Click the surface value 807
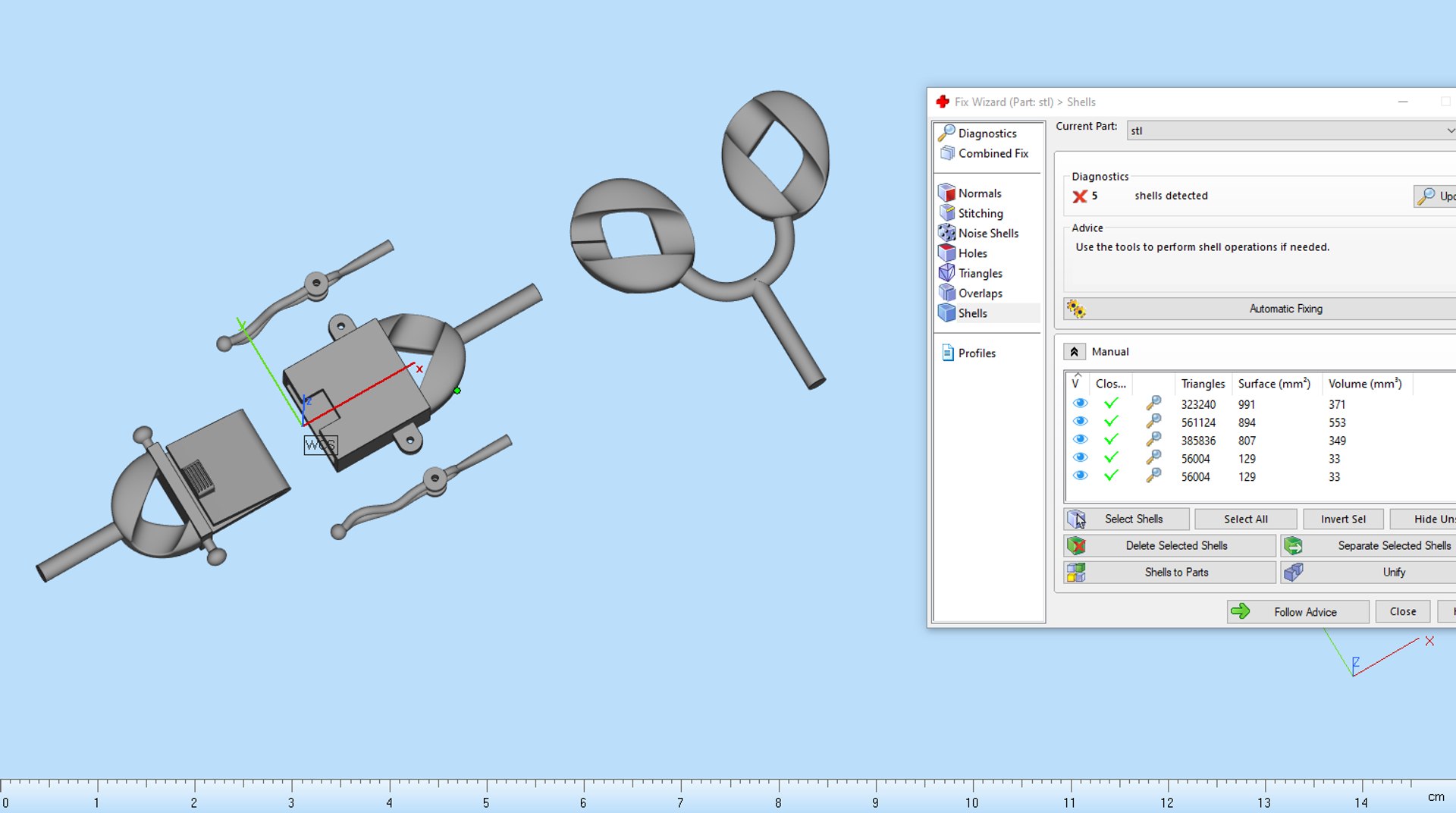 coord(1247,441)
